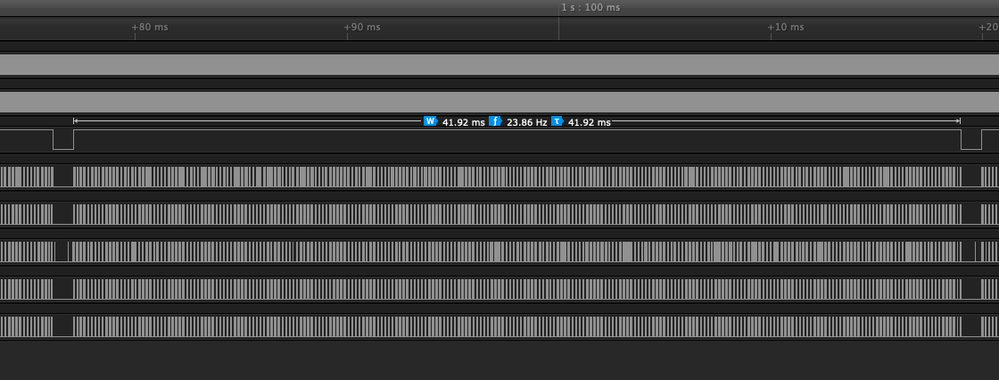Click the +80 ms timeline tick label
Screen dimensions: 999x380
click(150, 27)
